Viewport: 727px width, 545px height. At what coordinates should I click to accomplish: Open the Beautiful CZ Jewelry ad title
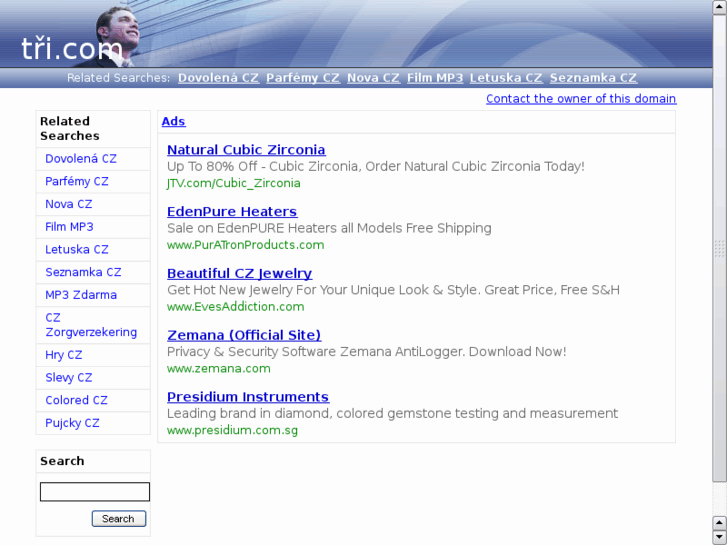point(239,274)
